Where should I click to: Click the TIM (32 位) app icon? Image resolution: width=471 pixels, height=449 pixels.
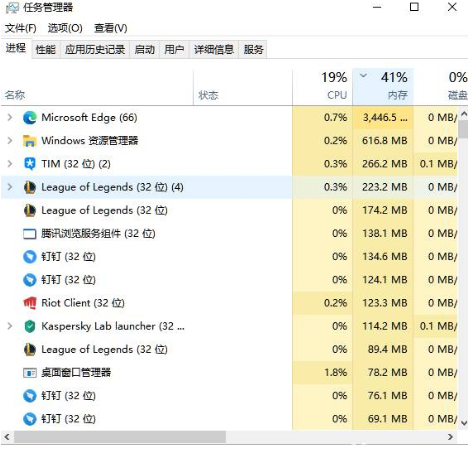coord(30,164)
